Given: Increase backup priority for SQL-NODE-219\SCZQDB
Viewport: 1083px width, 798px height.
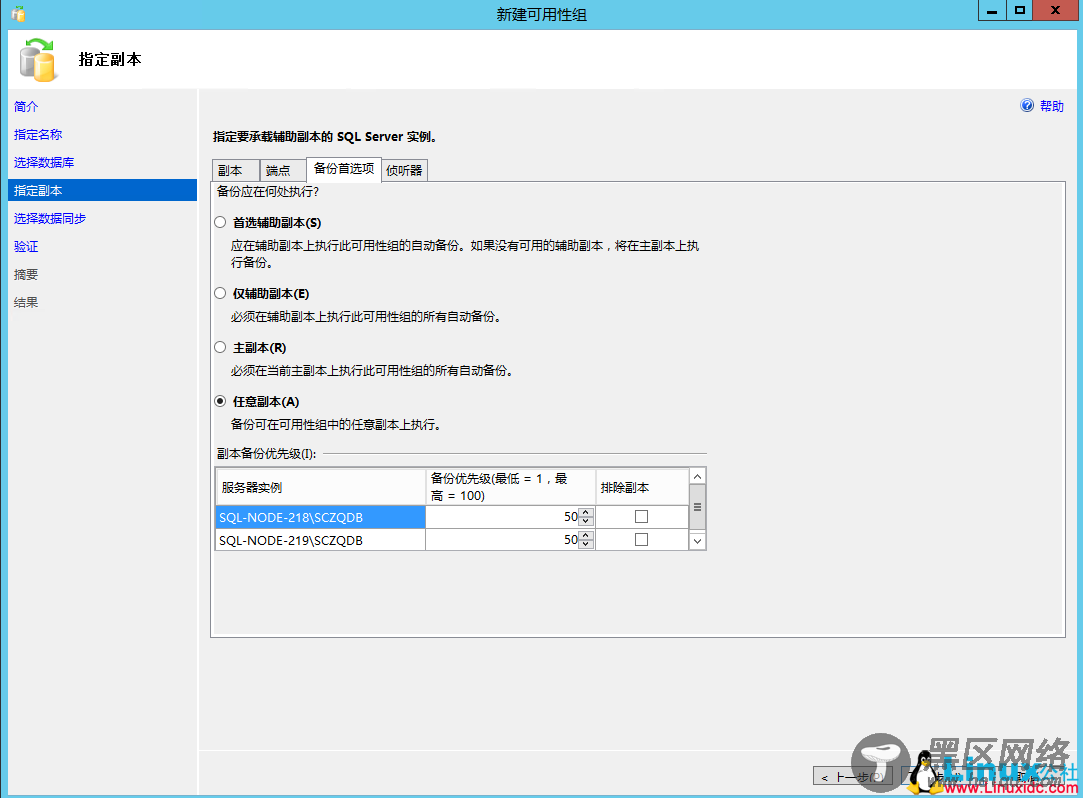Looking at the screenshot, I should pos(586,535).
